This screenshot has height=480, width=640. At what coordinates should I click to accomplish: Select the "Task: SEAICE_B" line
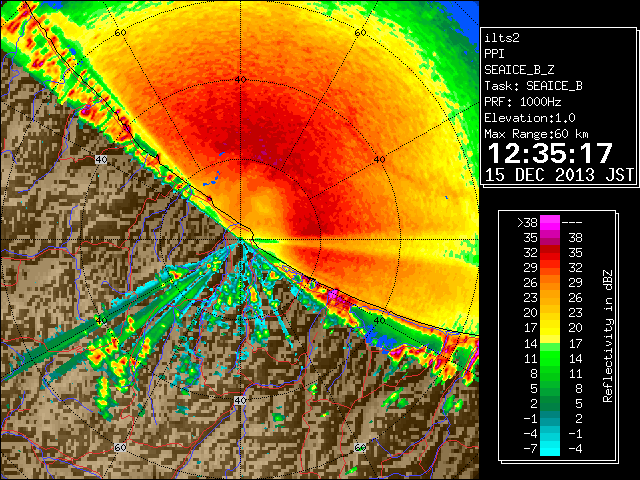(533, 86)
